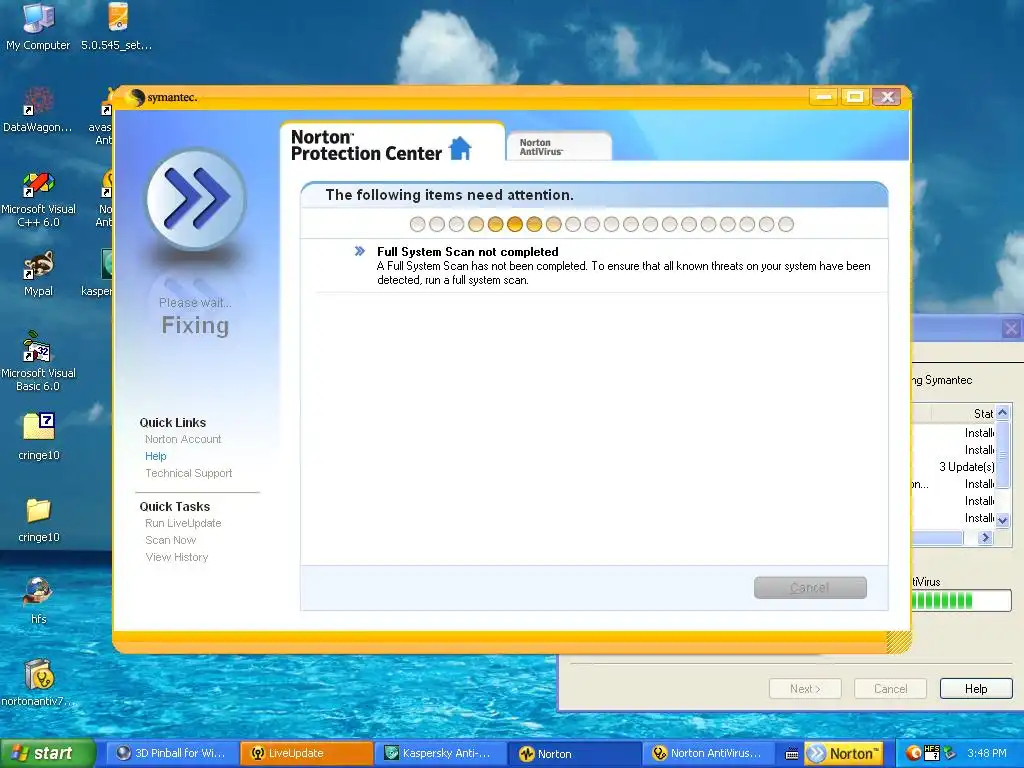Open the DataWagon desktop shortcut

tap(38, 110)
